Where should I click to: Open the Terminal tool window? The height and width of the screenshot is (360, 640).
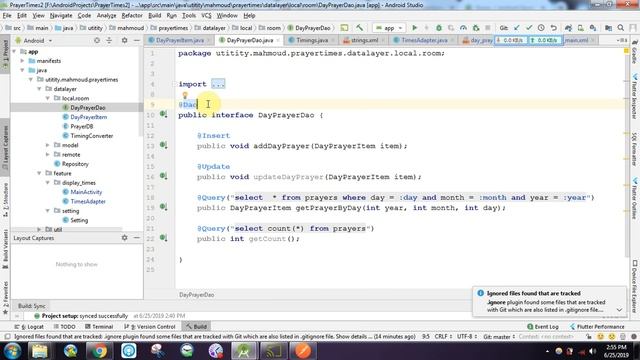point(99,327)
